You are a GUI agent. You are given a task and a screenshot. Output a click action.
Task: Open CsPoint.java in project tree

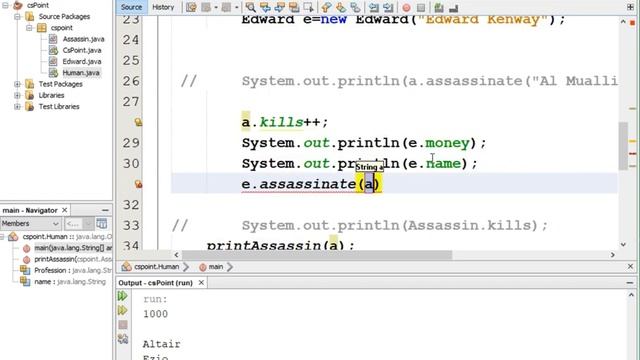coord(82,50)
